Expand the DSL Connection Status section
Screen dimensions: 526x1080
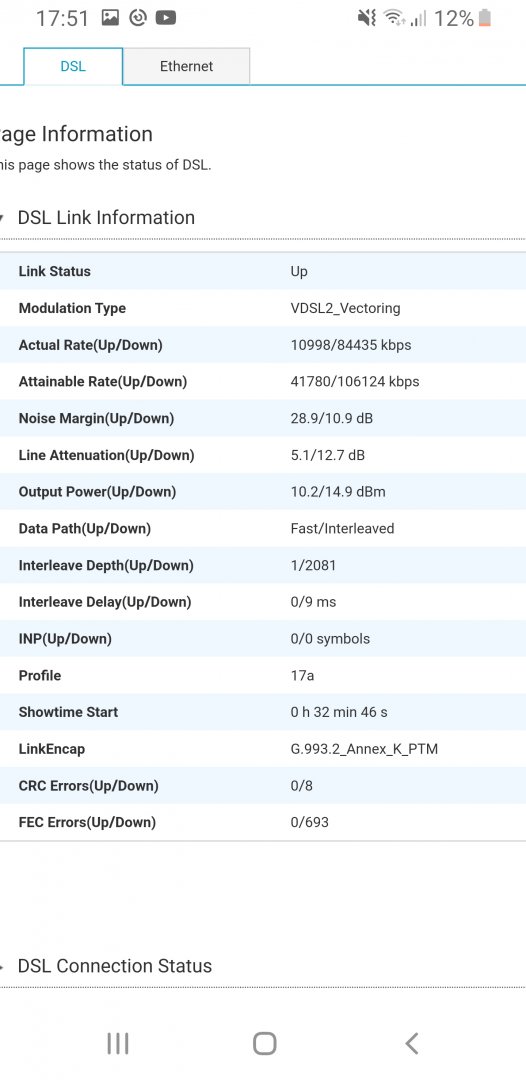[106, 966]
